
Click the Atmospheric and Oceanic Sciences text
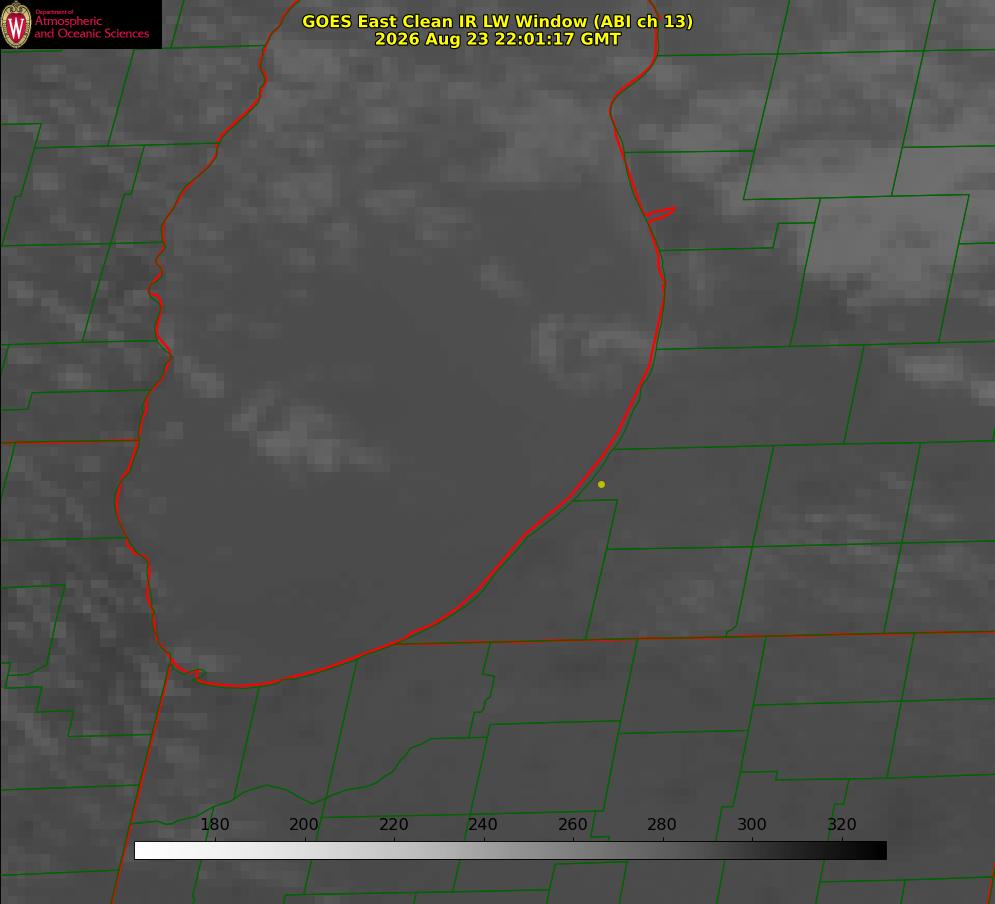click(x=91, y=27)
